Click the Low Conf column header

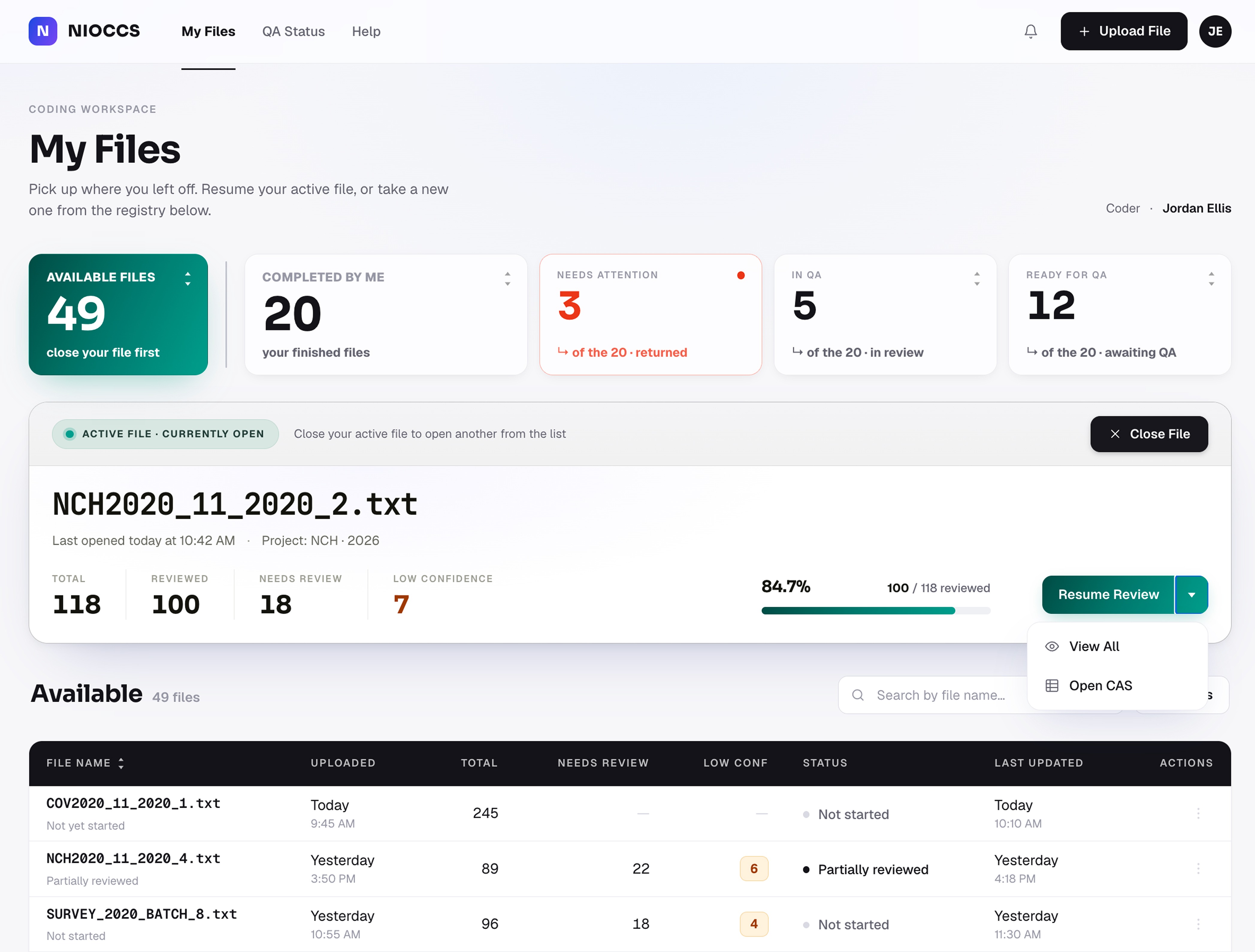pos(735,763)
